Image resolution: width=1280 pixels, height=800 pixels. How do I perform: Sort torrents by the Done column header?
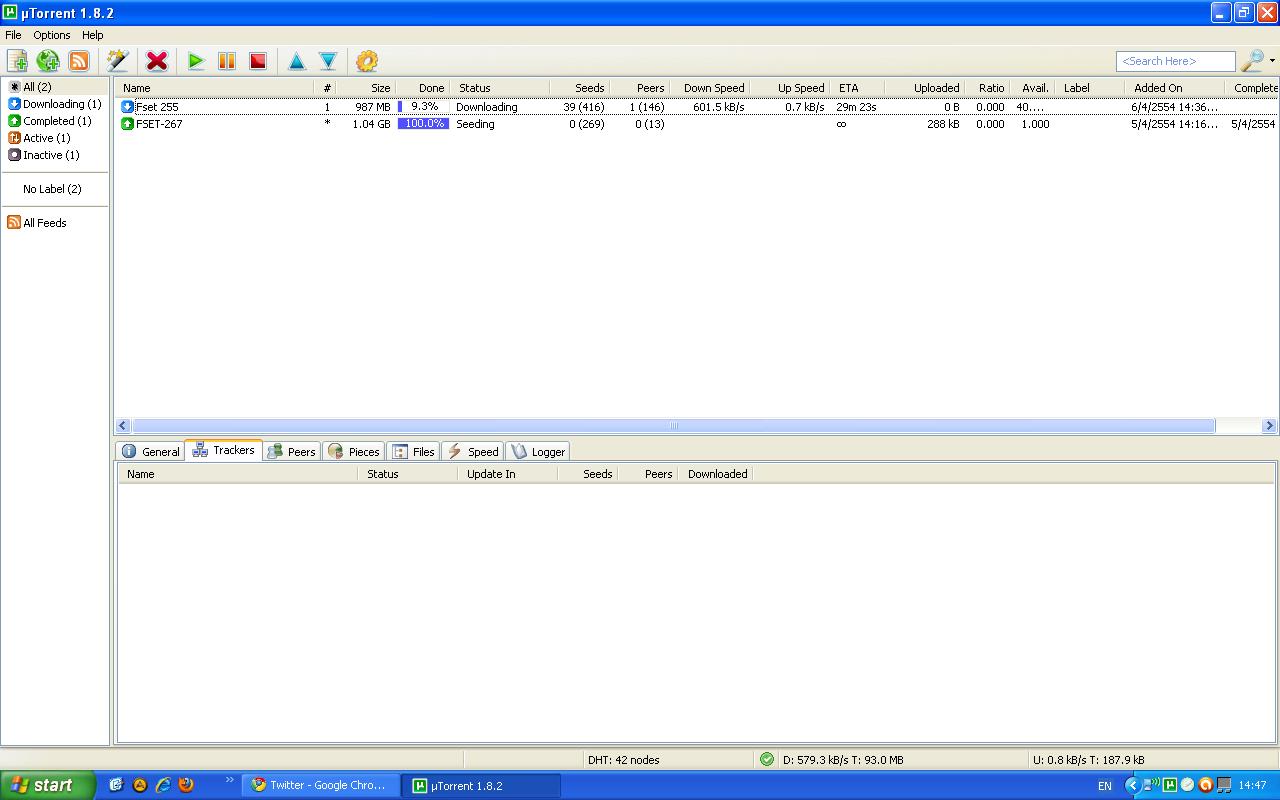tap(423, 88)
